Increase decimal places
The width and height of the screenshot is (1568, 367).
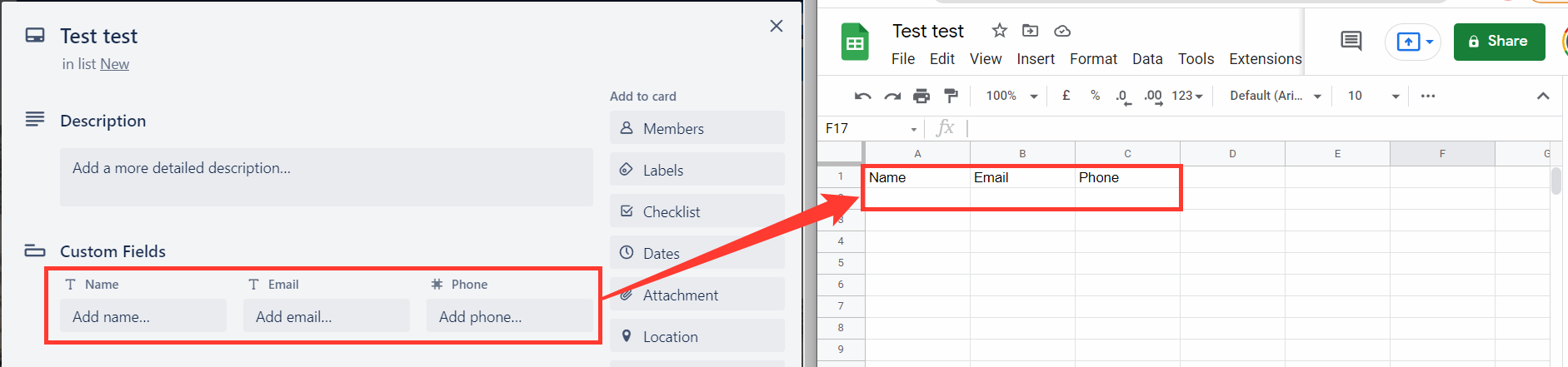point(1153,97)
